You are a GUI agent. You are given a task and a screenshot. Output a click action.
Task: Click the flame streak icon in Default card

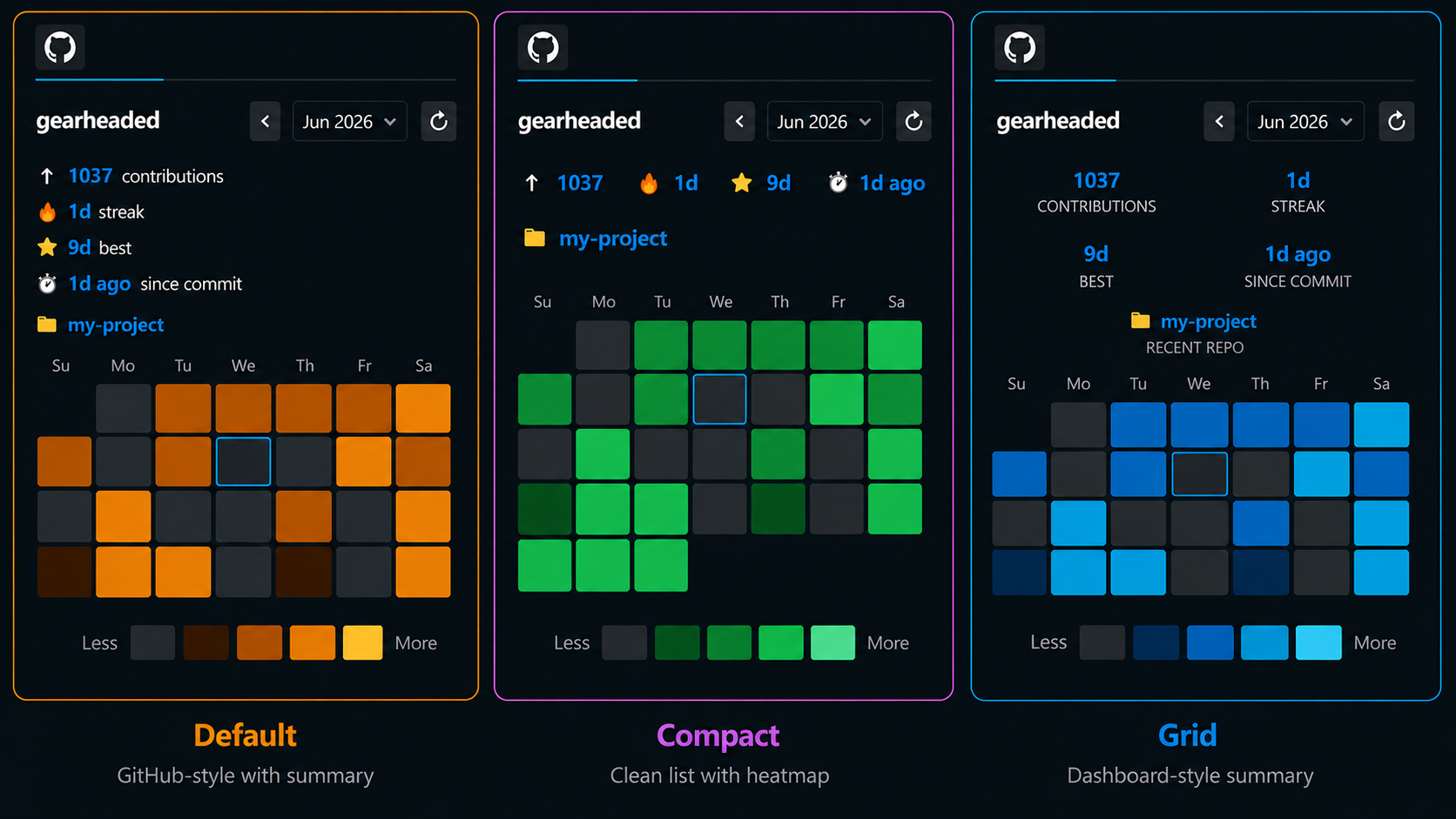[47, 211]
